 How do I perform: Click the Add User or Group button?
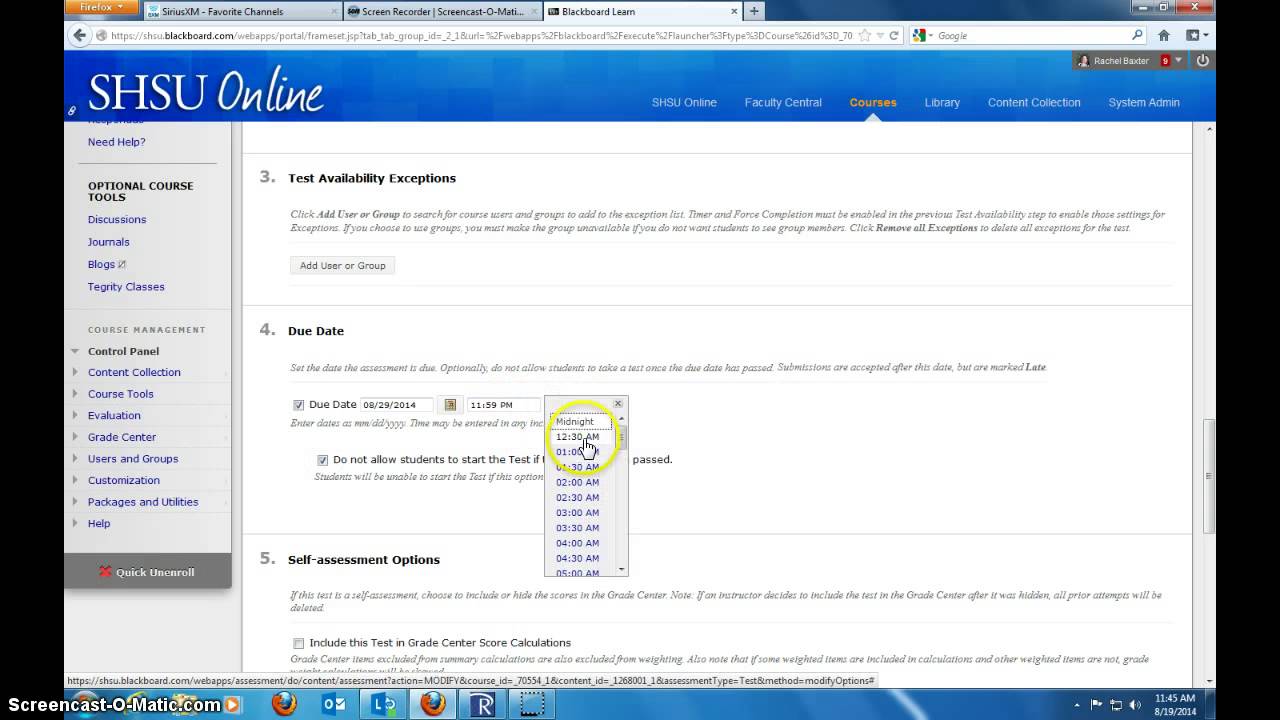coord(343,265)
